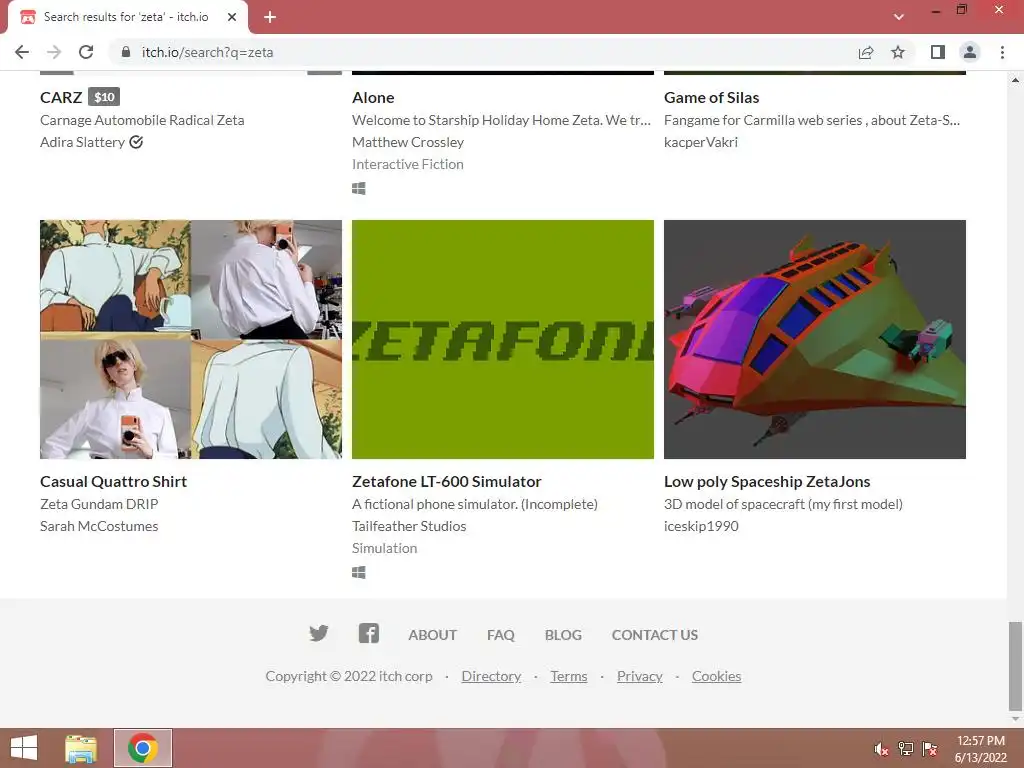
Task: Open Windows Start menu
Action: (24, 748)
